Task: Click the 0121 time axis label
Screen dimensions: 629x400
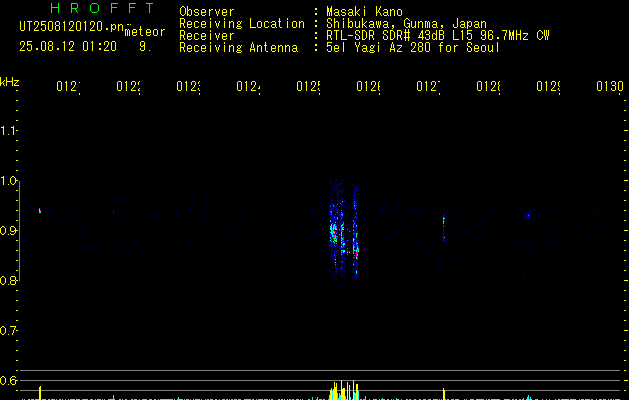Action: [68, 86]
